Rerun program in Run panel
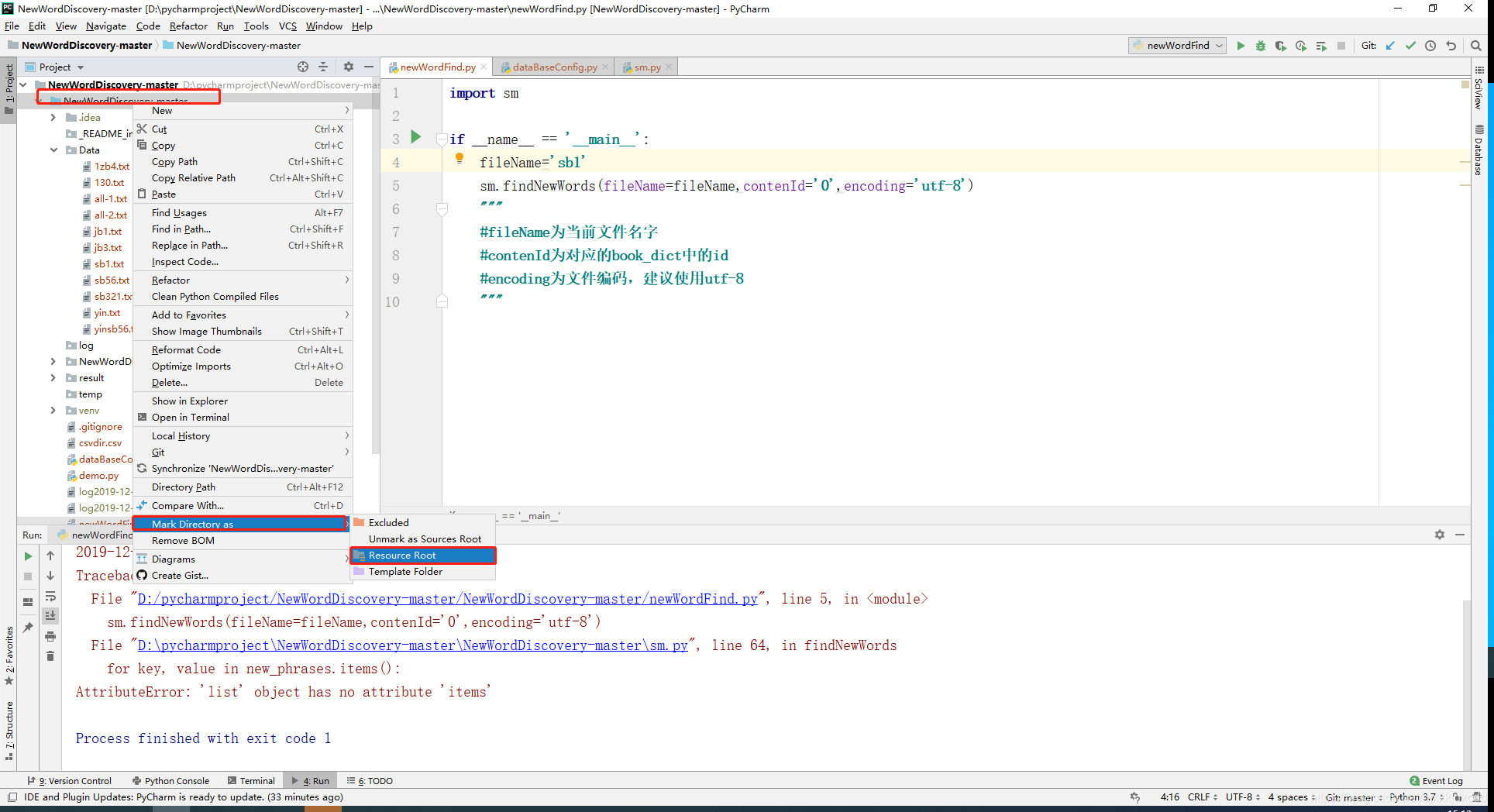 (x=28, y=556)
